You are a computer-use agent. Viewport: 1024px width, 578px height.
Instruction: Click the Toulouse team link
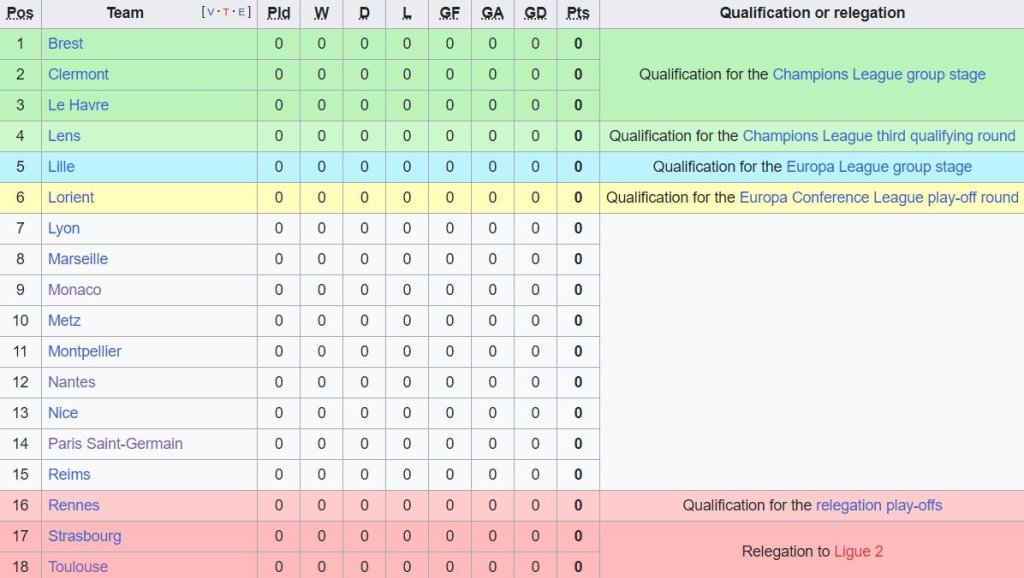click(x=78, y=566)
